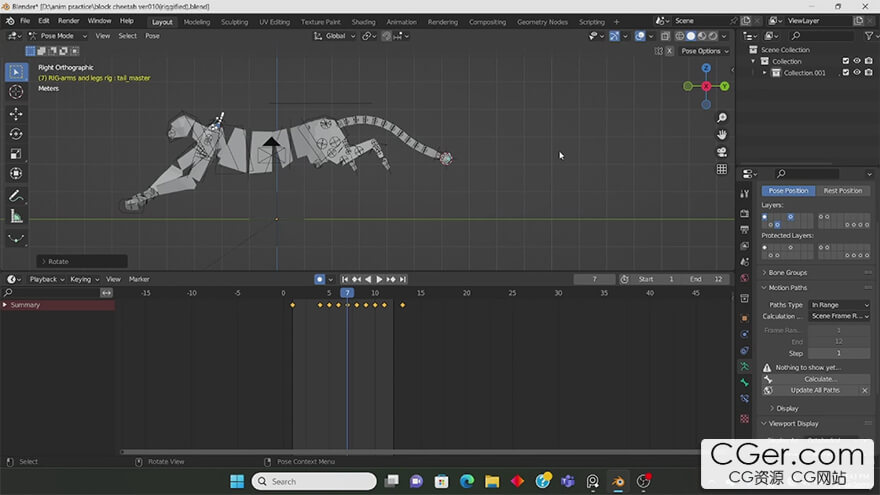Toggle visibility eye for Collection
The image size is (880, 495).
857,61
